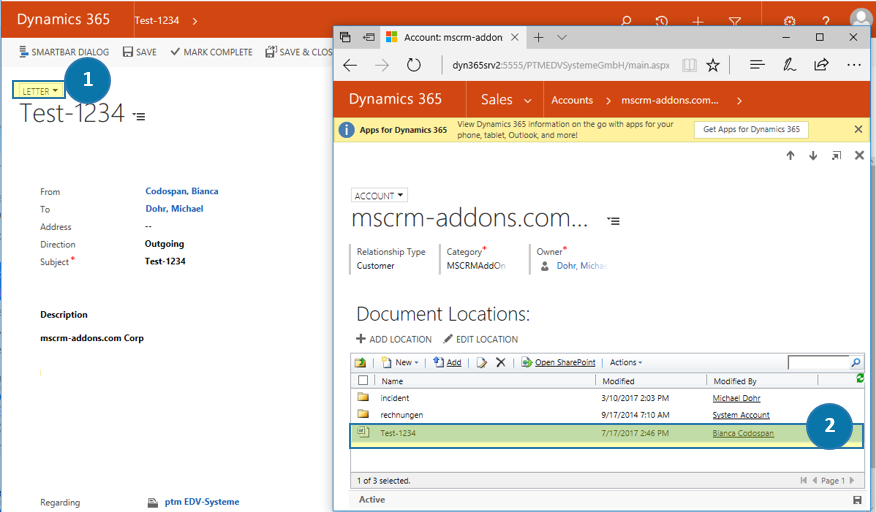Toggle the select all documents checkbox
Viewport: 876px width, 512px height.
click(x=363, y=381)
